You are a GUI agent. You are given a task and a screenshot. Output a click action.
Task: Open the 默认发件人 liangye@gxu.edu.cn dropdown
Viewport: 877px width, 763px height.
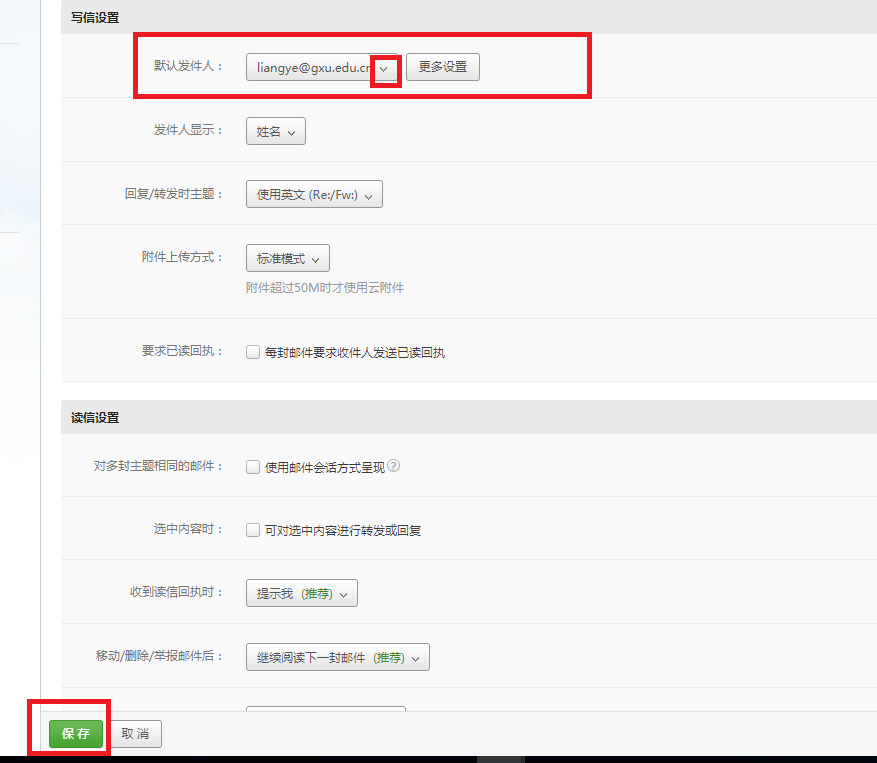(322, 67)
